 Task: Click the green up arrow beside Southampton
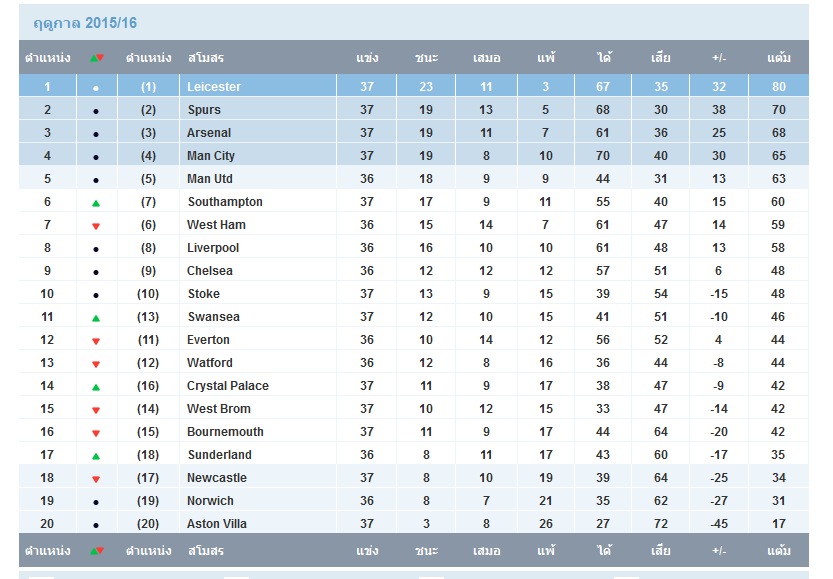coord(96,203)
